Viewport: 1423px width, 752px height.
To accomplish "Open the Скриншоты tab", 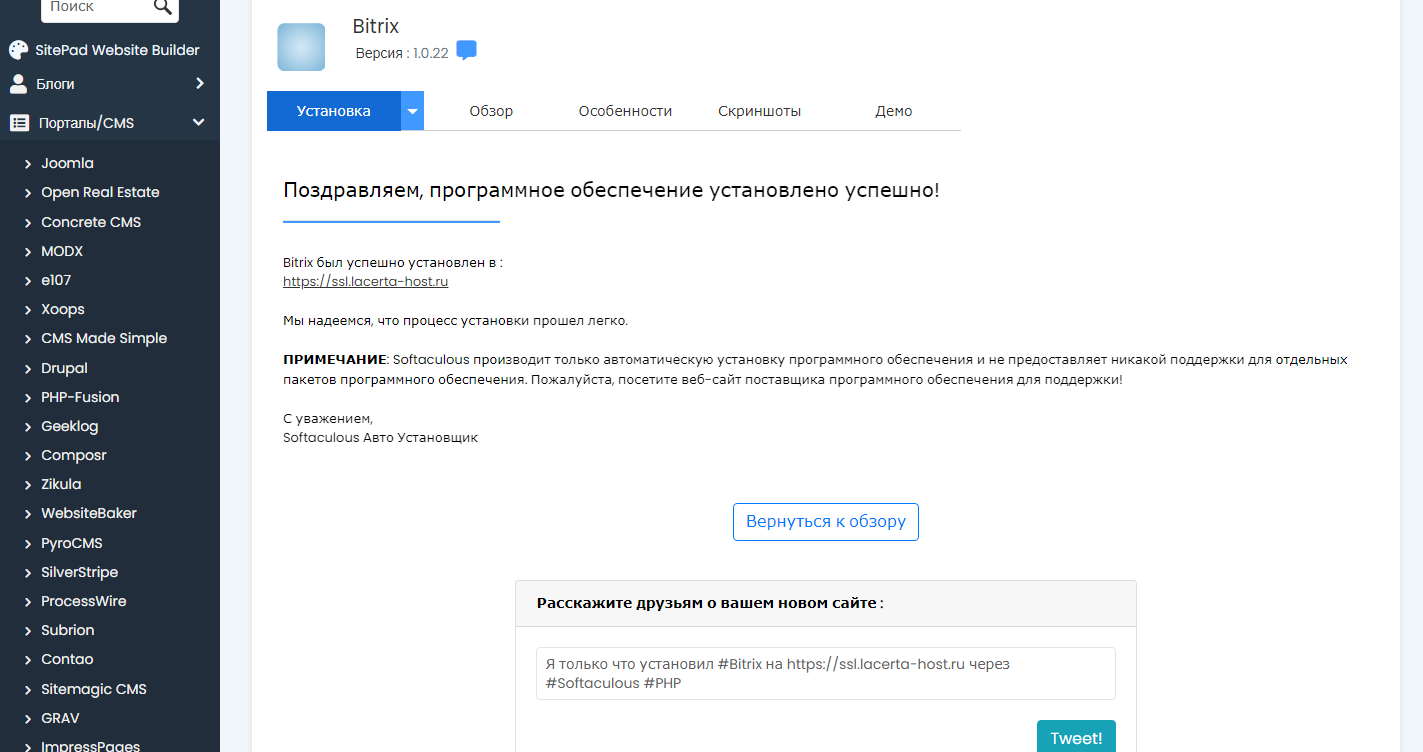I will pos(759,111).
